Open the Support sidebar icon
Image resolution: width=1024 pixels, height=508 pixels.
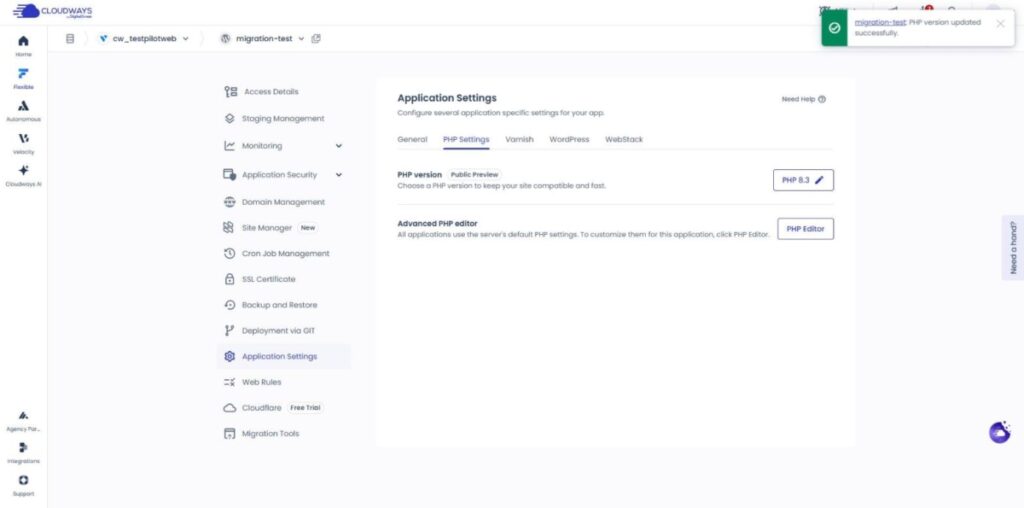pos(24,480)
